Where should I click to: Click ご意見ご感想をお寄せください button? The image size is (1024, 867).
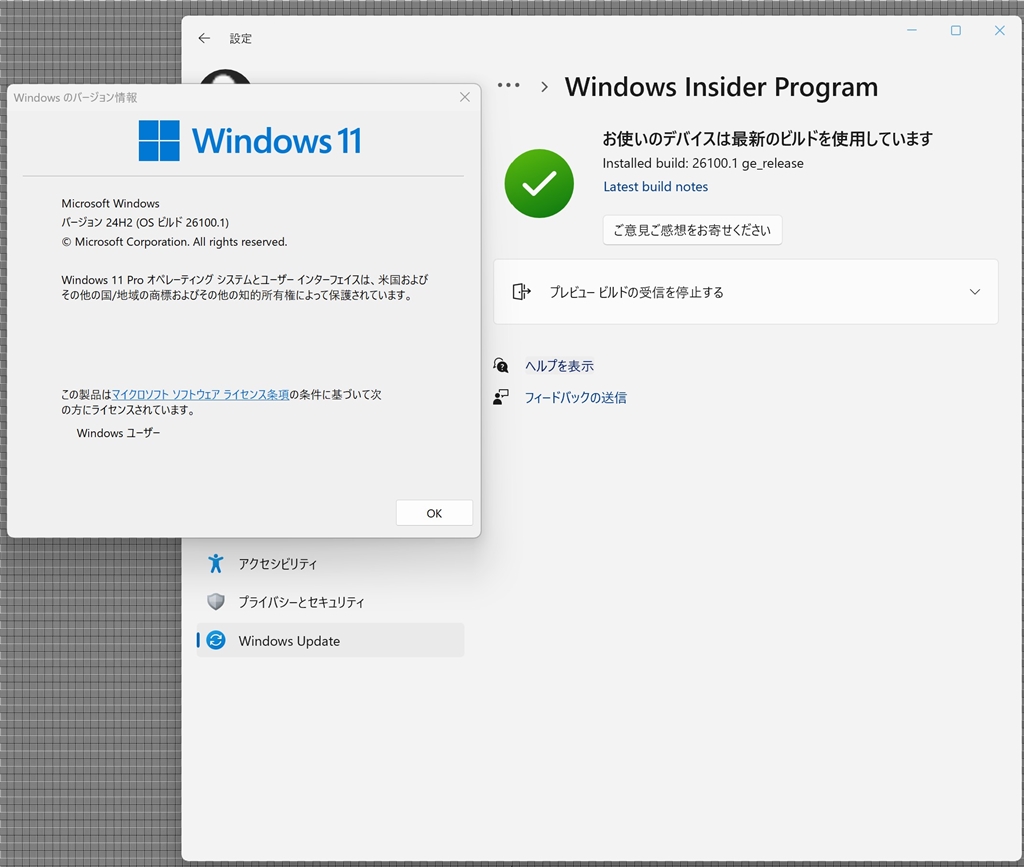tap(692, 230)
